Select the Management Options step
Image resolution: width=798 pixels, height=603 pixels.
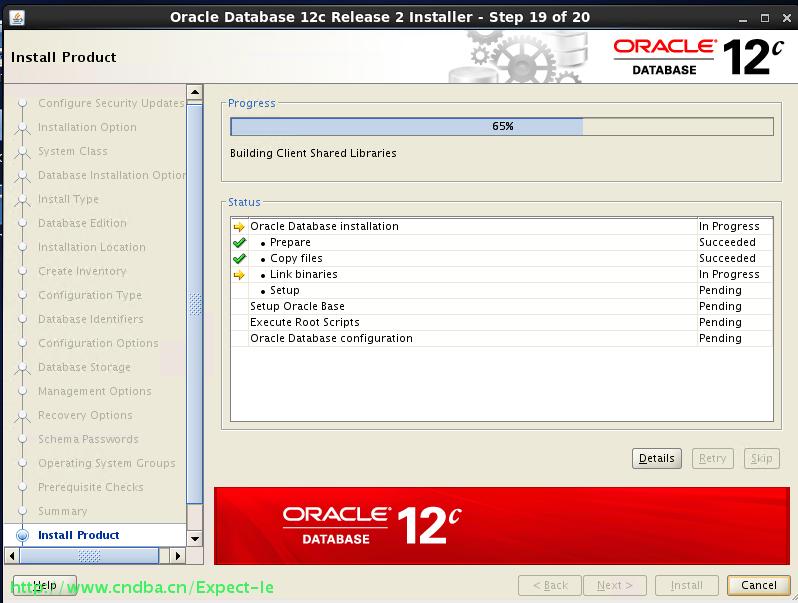tap(95, 391)
